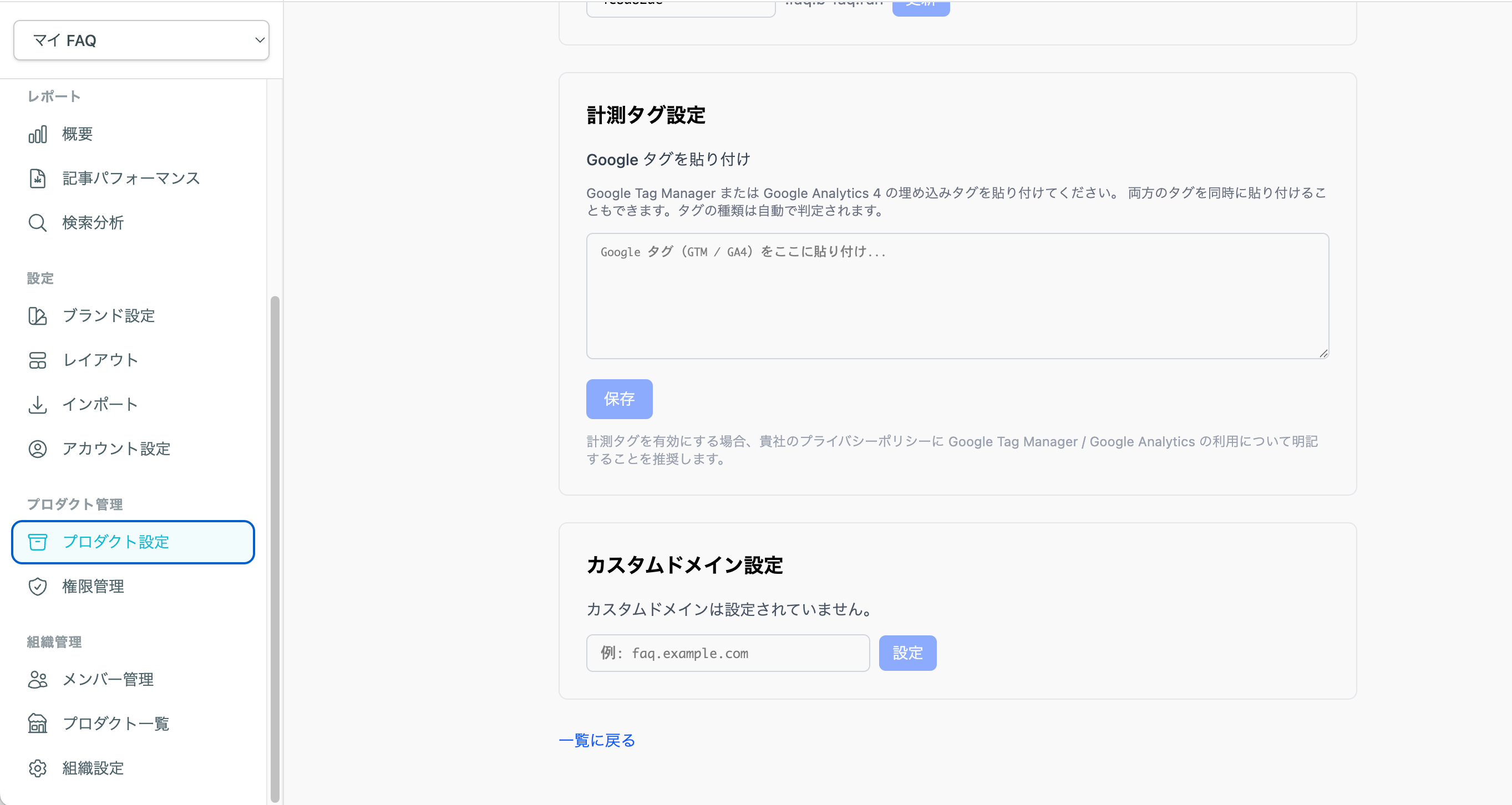Click 設定 button for custom domain
This screenshot has width=1512, height=805.
point(907,653)
